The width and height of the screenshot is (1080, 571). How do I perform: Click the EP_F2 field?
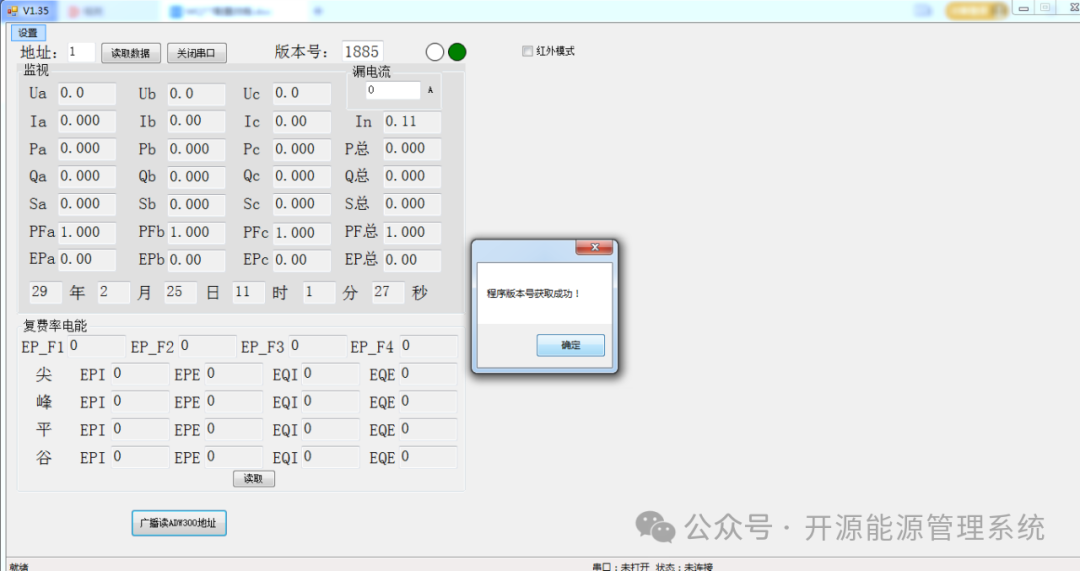click(x=207, y=346)
